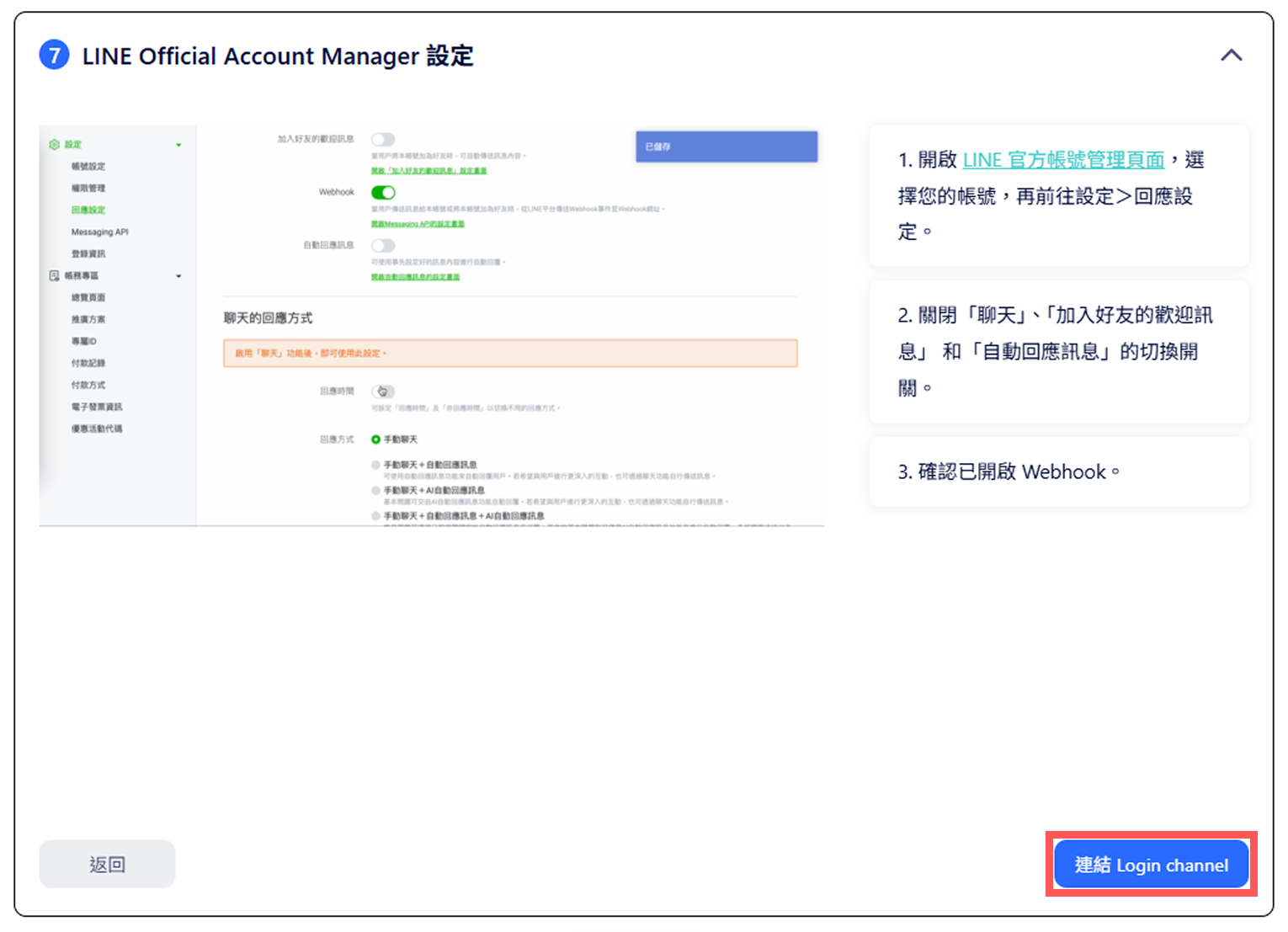Open 付款記錄 in the tutorial sidebar

point(88,363)
